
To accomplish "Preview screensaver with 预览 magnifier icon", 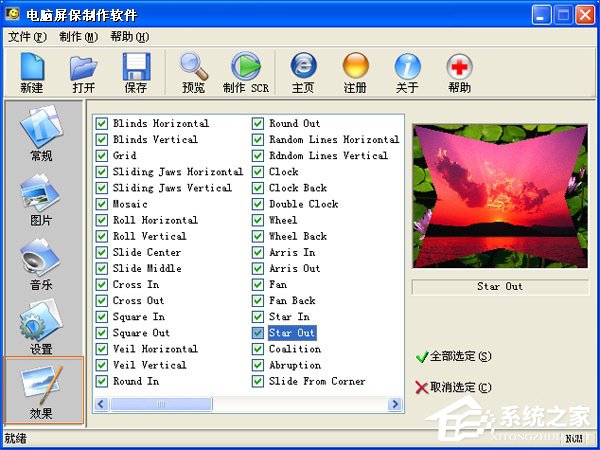I will pyautogui.click(x=194, y=71).
